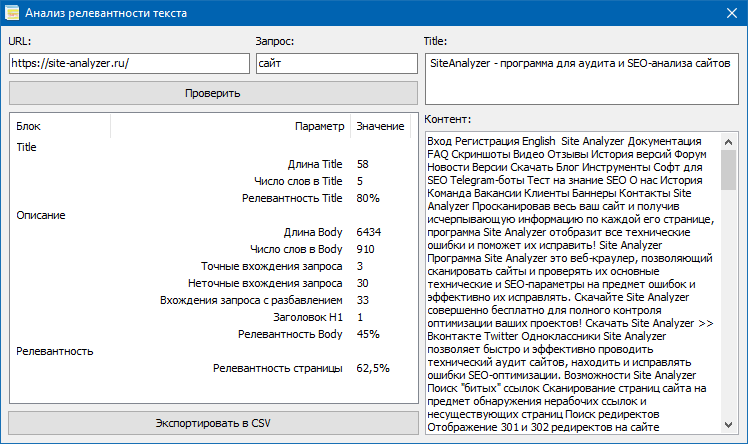Select the Заголовок H1 row
The width and height of the screenshot is (748, 444).
[213, 317]
